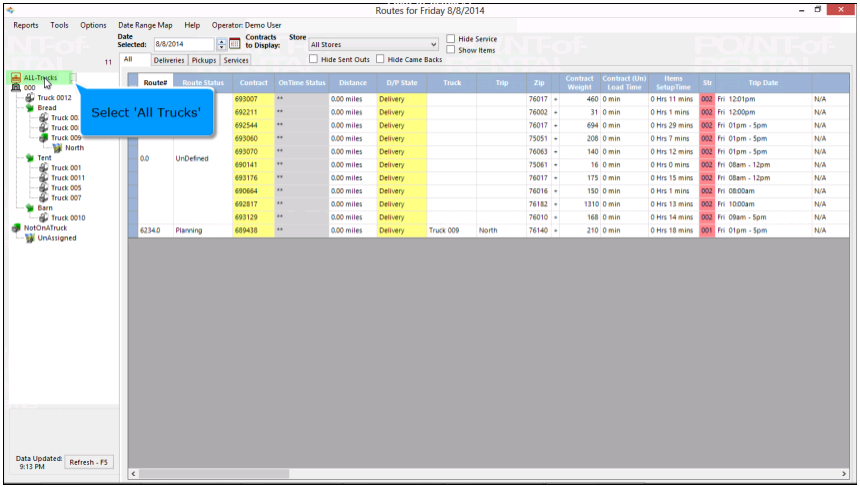The width and height of the screenshot is (860, 487).
Task: Select the Truck 0012 truck icon
Action: click(29, 98)
